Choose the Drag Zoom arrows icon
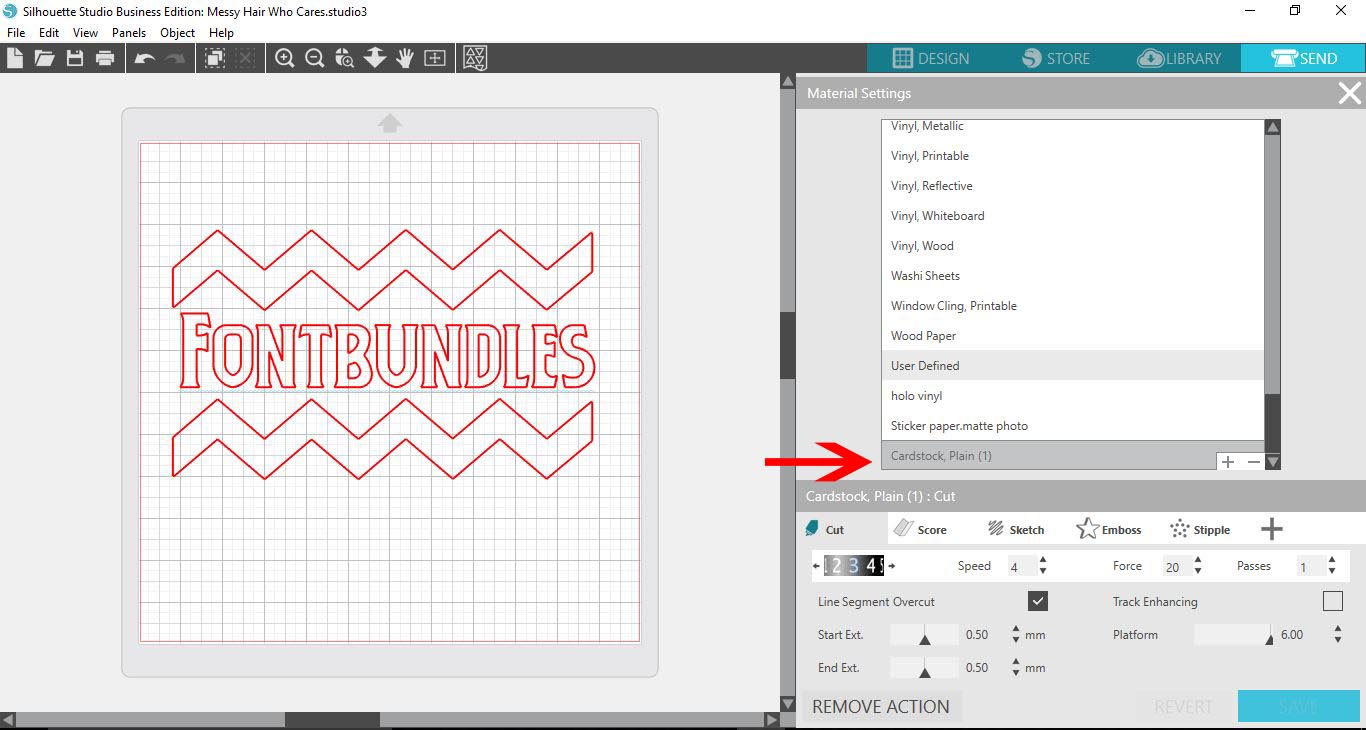The image size is (1366, 730). tap(375, 58)
